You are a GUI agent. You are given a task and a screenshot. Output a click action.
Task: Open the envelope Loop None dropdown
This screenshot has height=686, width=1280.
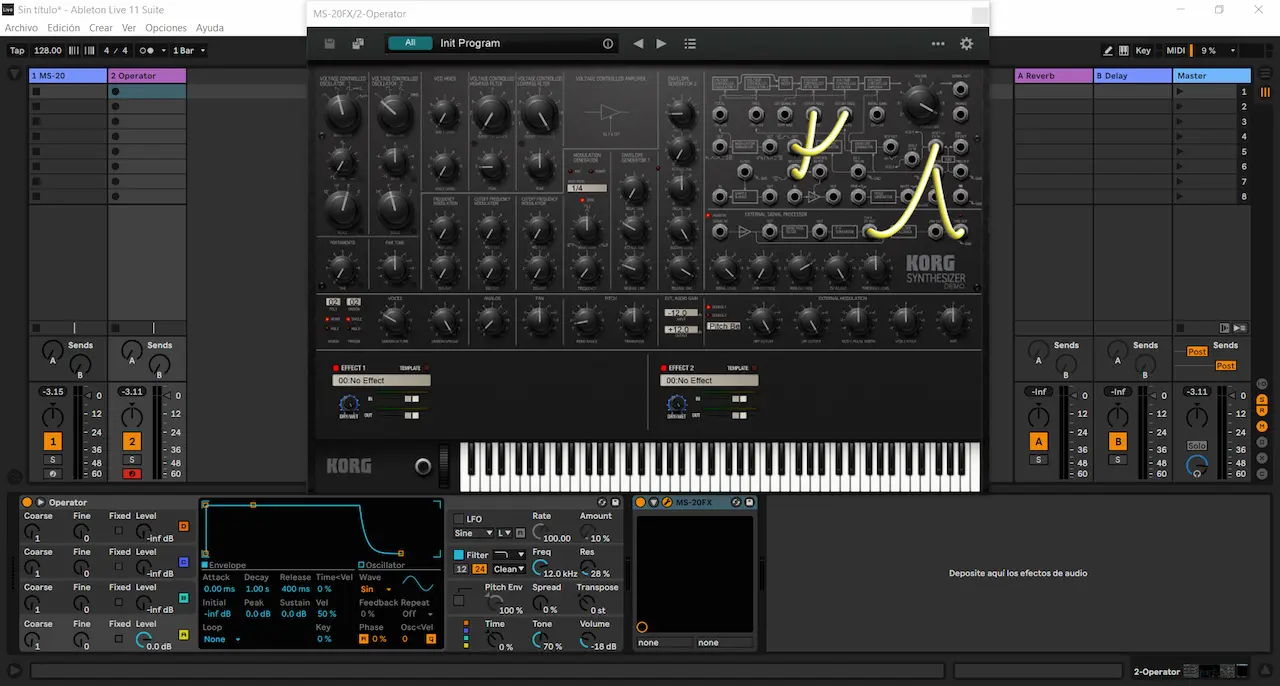222,639
